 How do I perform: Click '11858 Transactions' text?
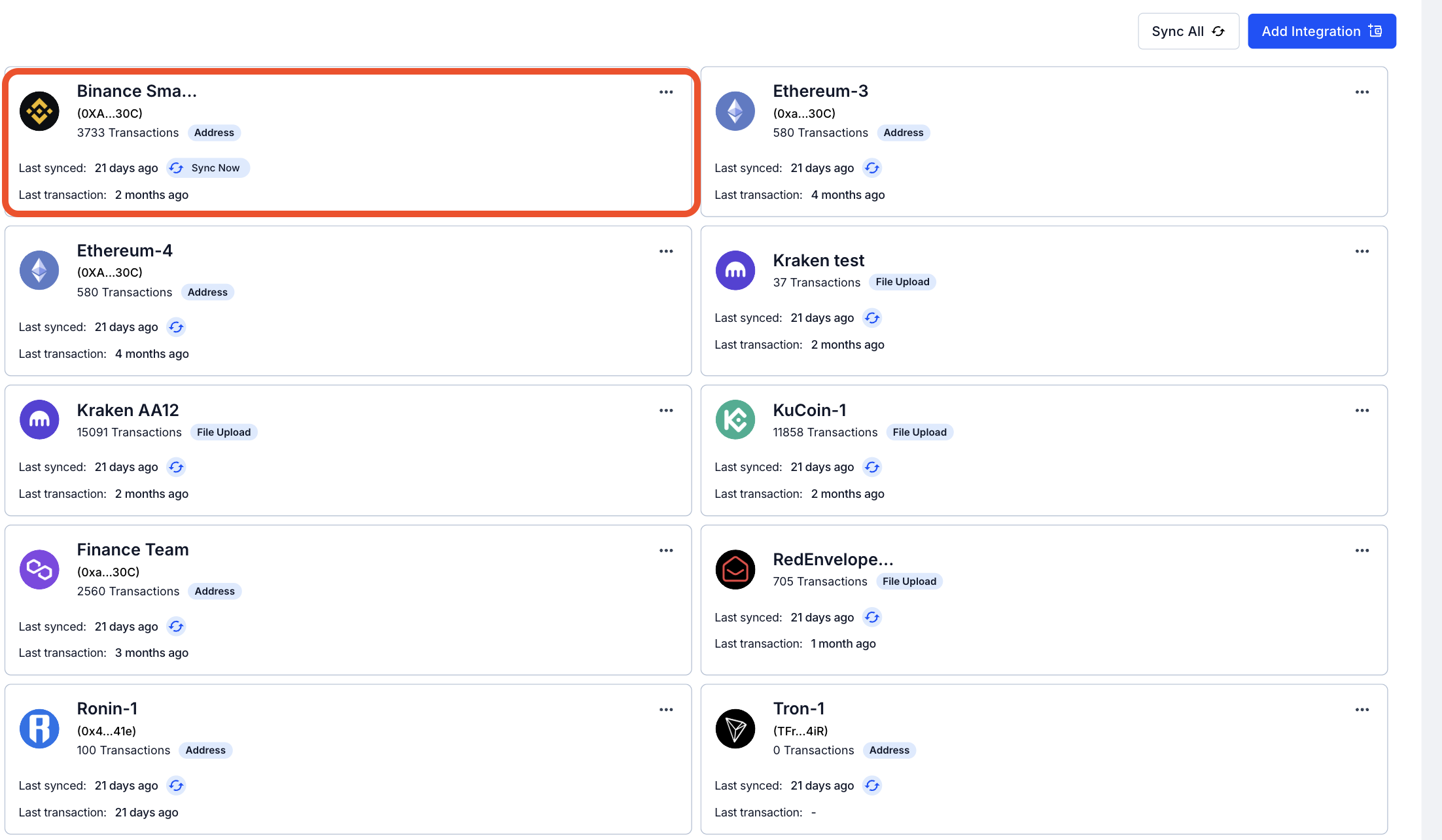(825, 432)
